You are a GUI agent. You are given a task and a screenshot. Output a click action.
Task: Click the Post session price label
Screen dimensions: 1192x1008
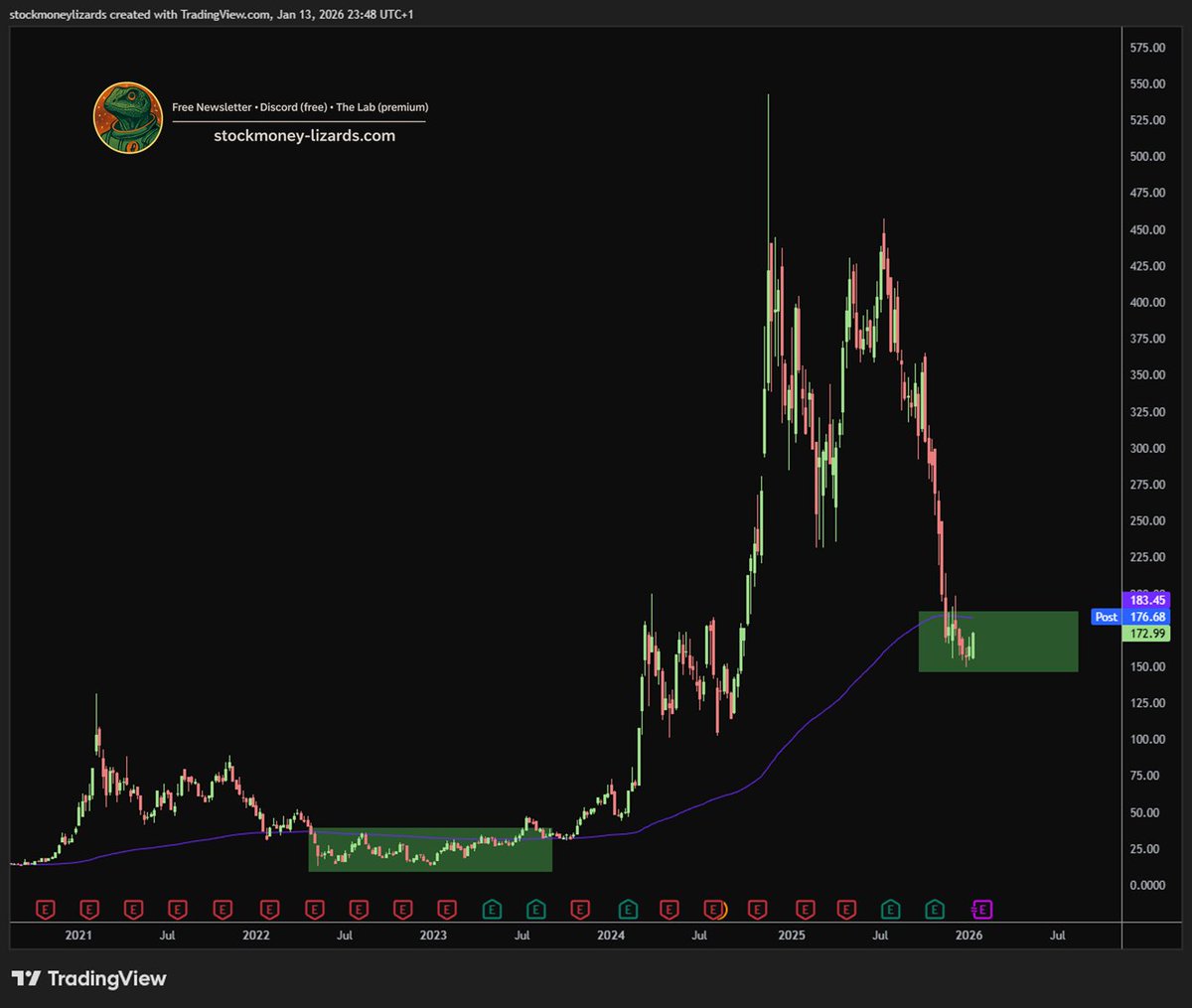point(1107,617)
